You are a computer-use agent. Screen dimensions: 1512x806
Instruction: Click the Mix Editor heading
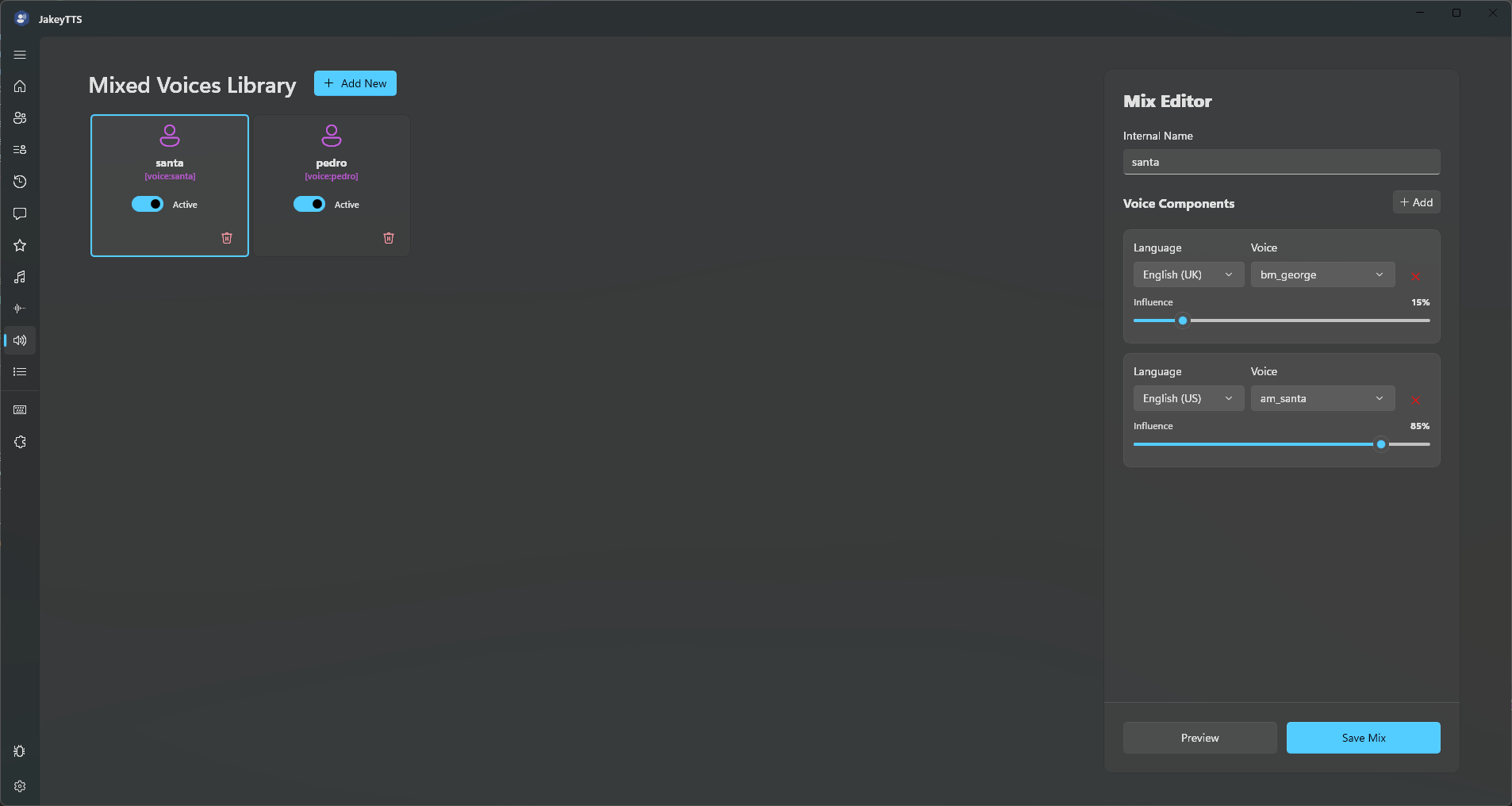pos(1167,101)
